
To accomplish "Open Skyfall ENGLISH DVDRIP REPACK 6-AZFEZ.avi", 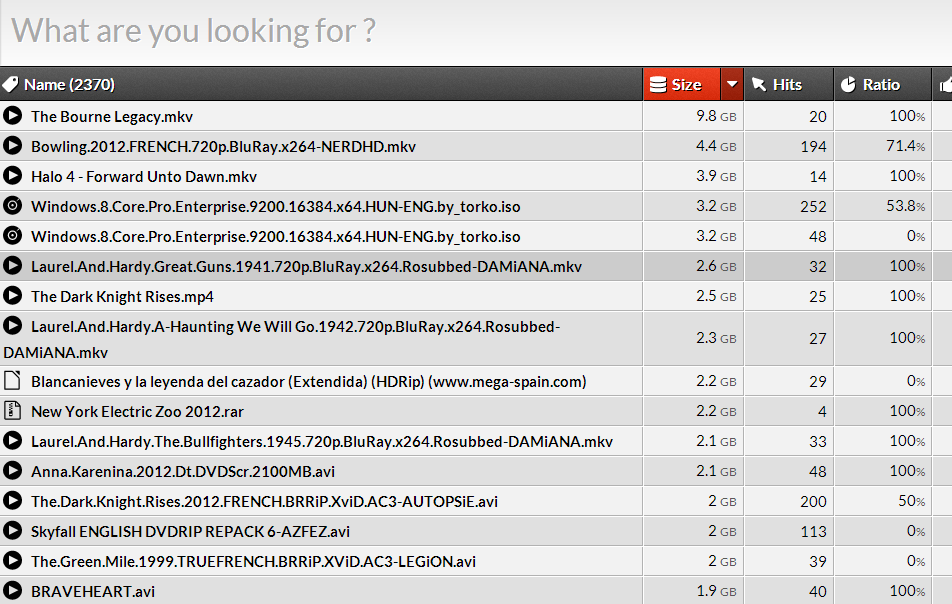I will pyautogui.click(x=190, y=532).
